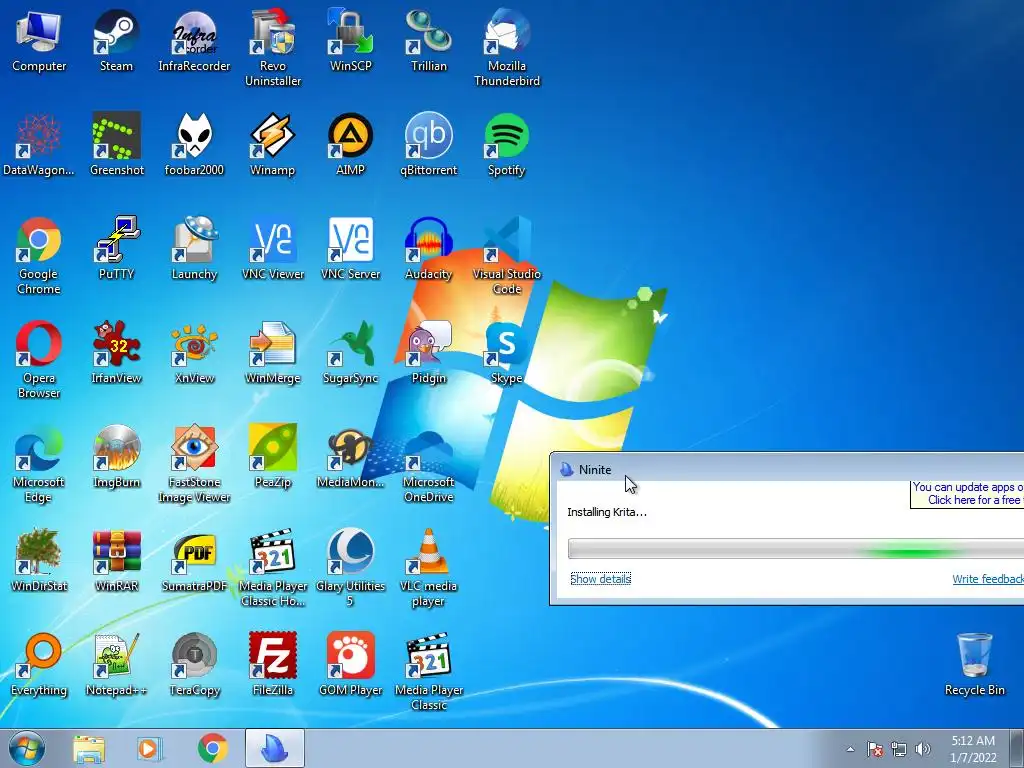Select the IrfanView shortcut
The width and height of the screenshot is (1024, 768).
click(x=116, y=352)
